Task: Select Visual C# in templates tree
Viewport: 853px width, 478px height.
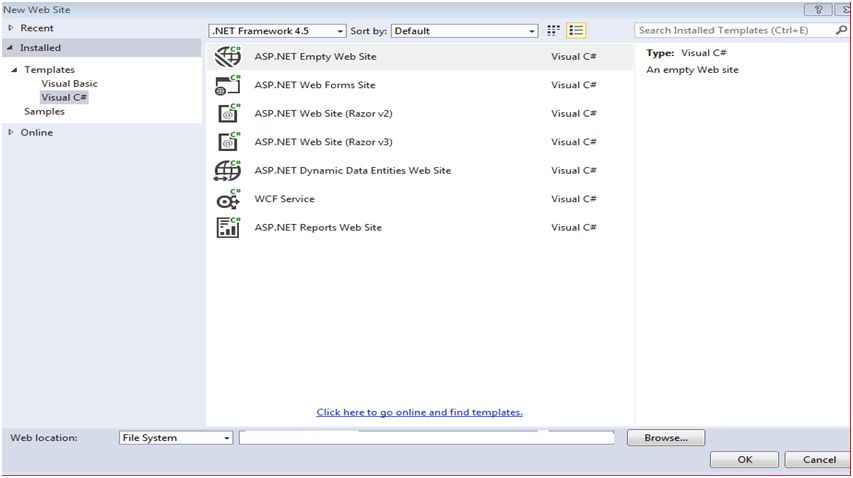Action: coord(64,97)
